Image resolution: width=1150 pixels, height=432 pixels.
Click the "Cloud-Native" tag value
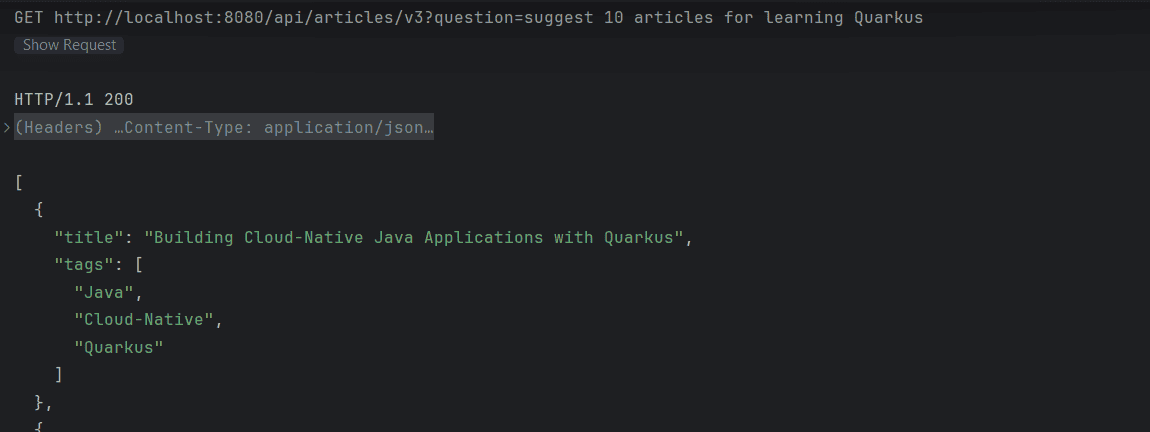(144, 320)
